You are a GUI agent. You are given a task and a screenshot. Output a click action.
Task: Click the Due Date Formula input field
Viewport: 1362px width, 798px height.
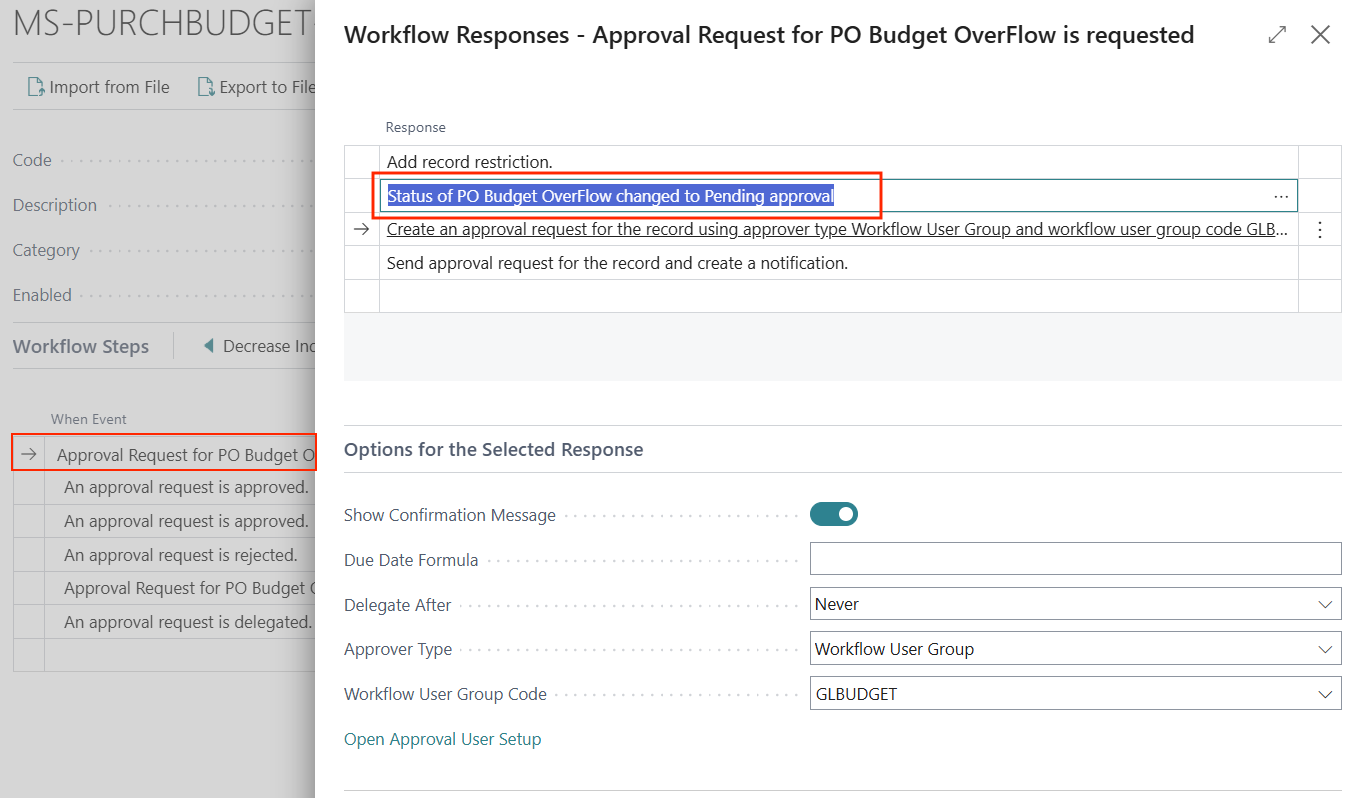click(1075, 559)
